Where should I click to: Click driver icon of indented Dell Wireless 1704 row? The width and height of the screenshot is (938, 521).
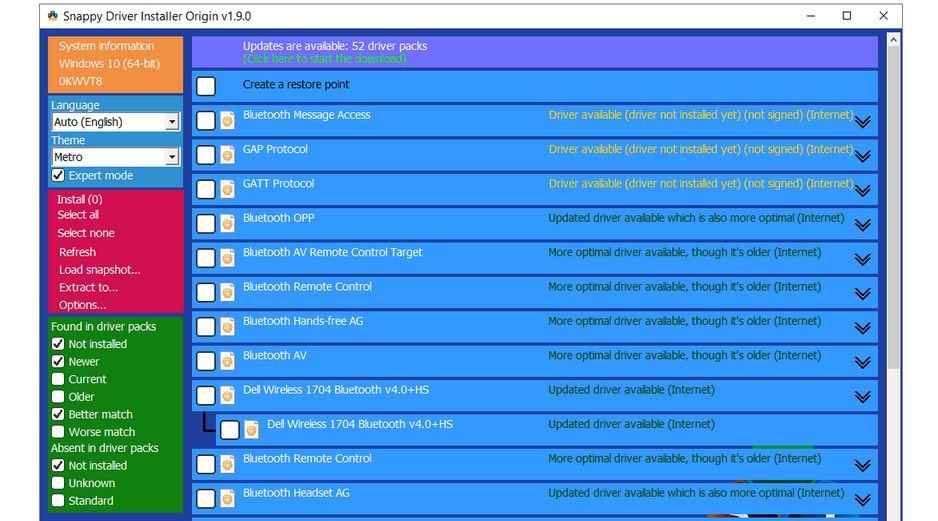tap(251, 429)
